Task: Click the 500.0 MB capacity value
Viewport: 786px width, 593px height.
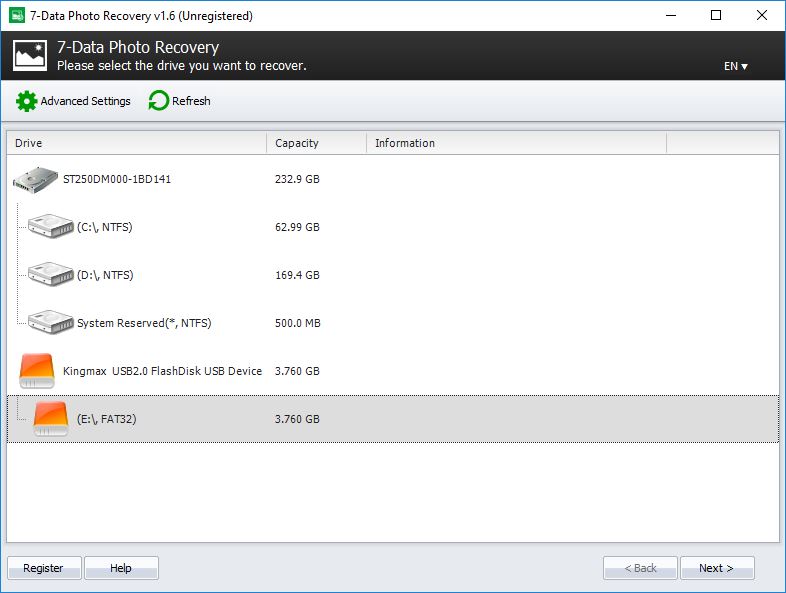Action: point(298,323)
